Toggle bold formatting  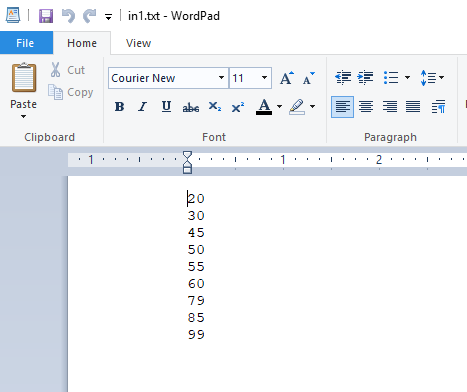pyautogui.click(x=119, y=107)
